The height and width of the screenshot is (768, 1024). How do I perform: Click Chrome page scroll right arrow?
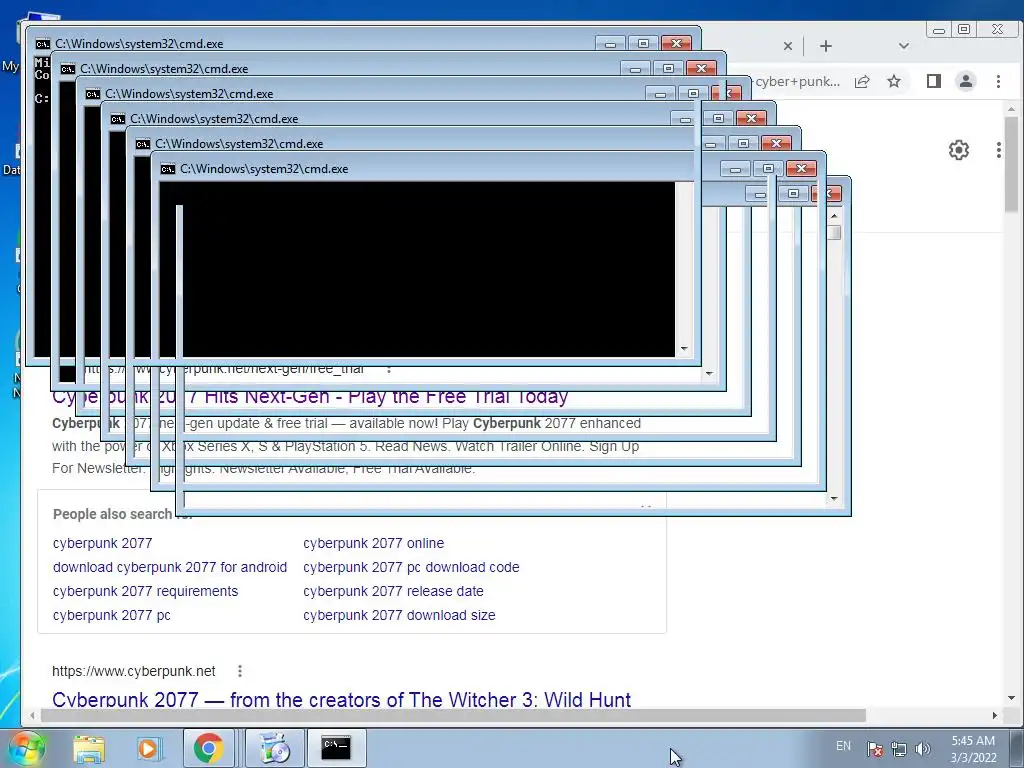click(x=995, y=716)
